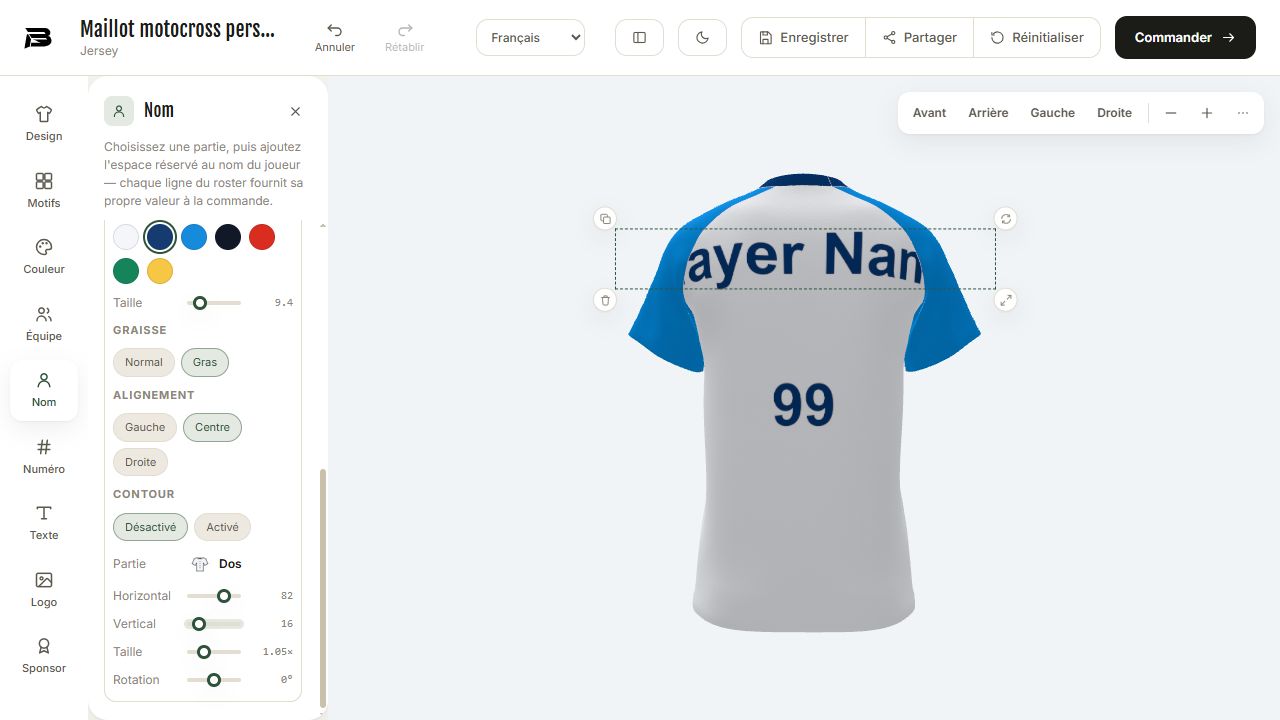Screen dimensions: 1280x720
Task: Open the Texte section
Action: (44, 523)
